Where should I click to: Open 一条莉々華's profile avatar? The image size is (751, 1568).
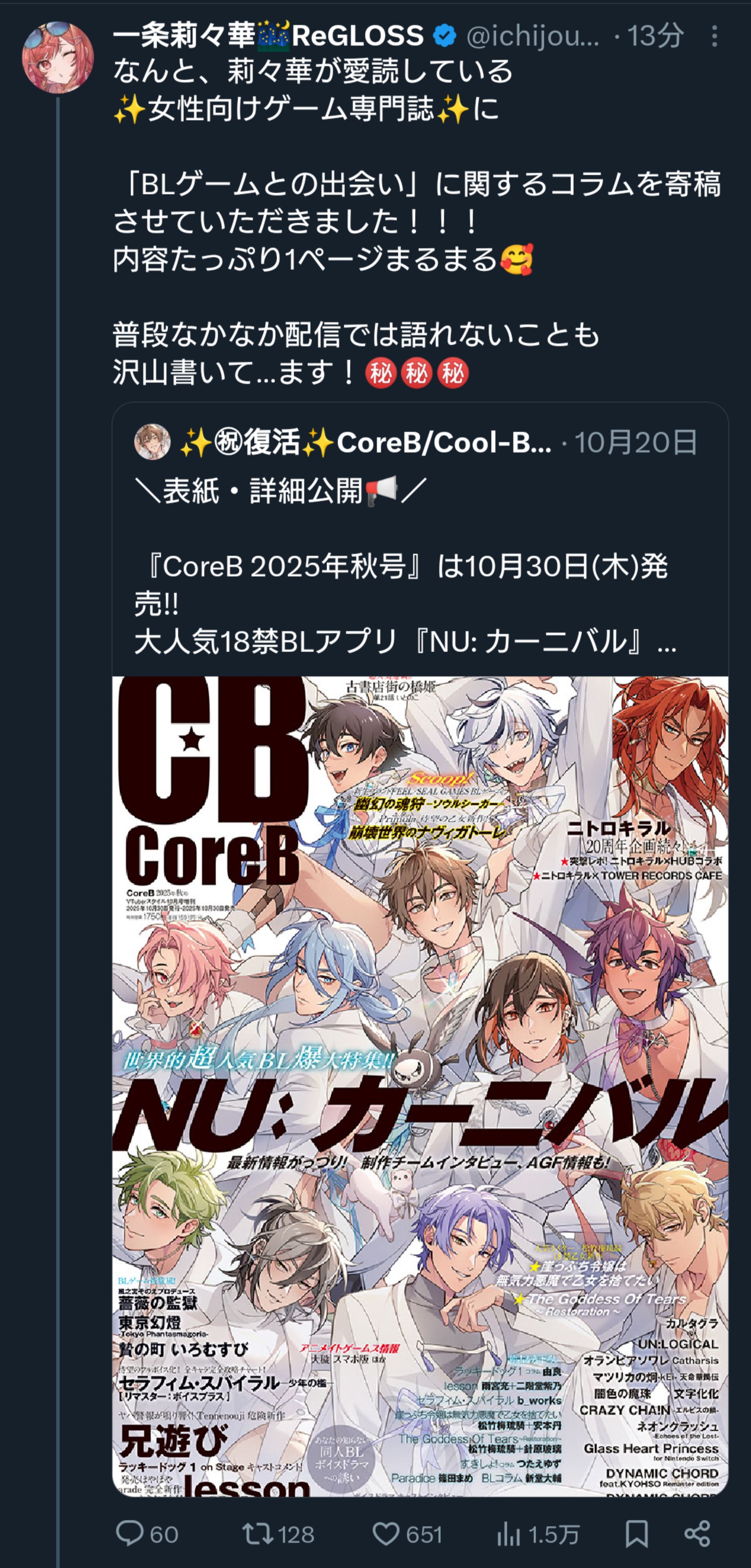tap(58, 58)
